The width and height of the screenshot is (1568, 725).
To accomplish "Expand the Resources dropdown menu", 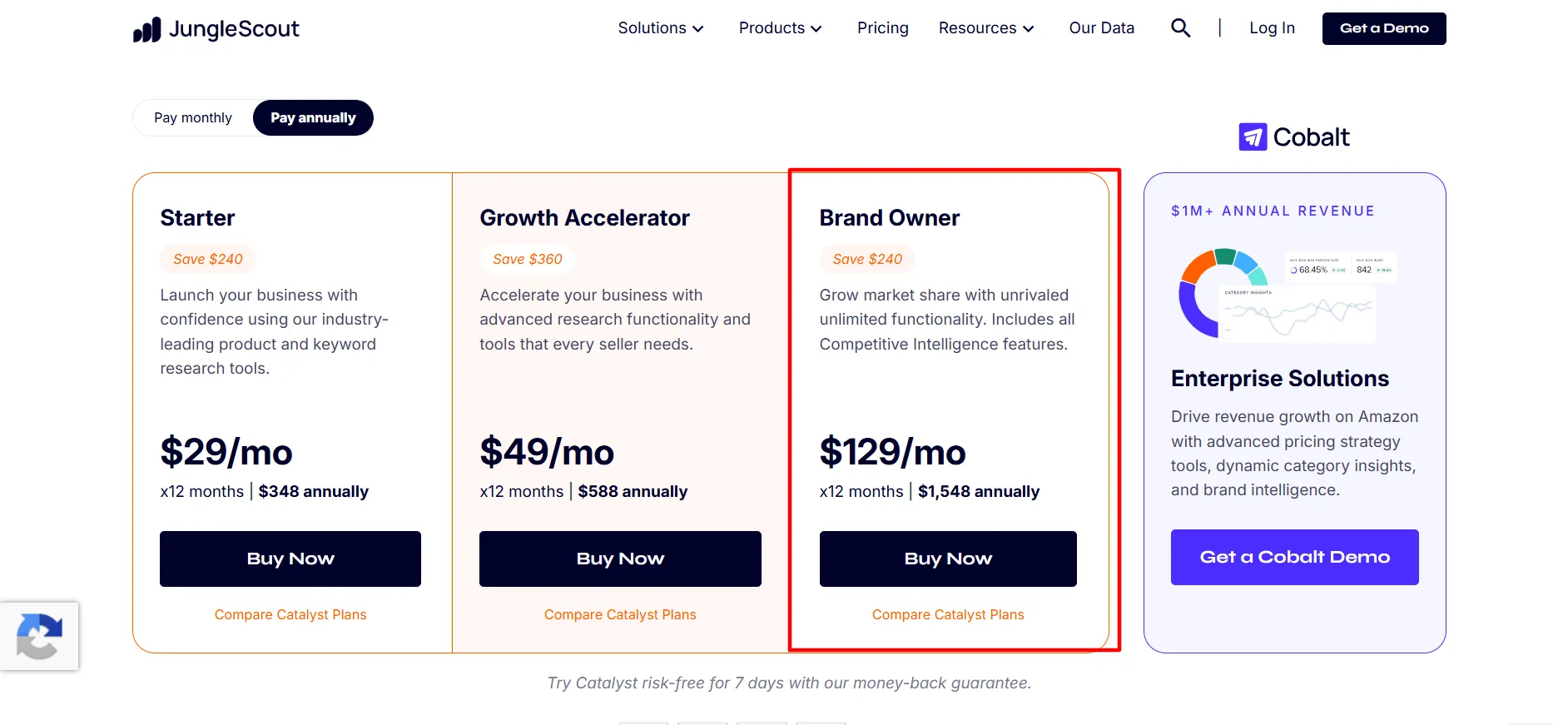I will pyautogui.click(x=986, y=28).
